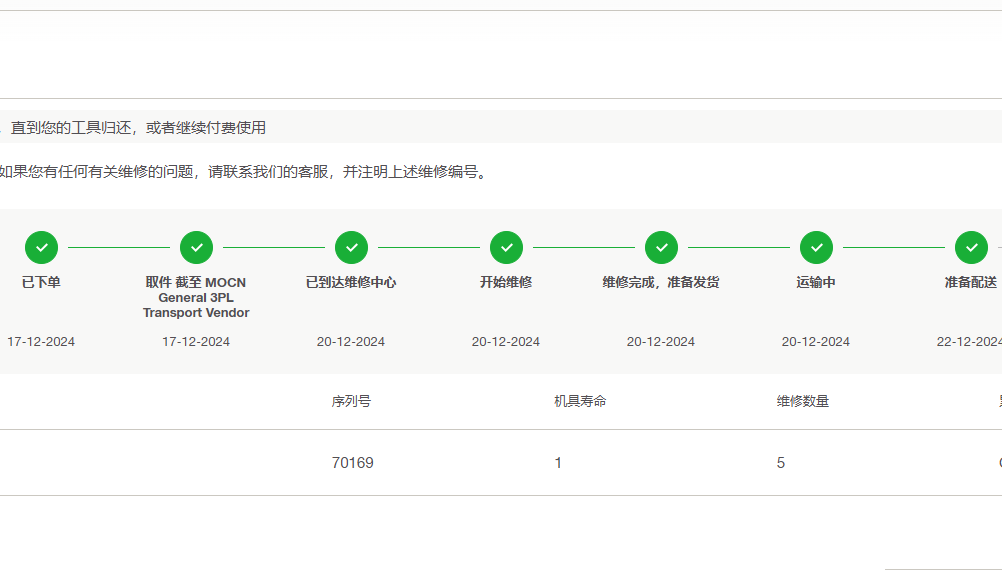The width and height of the screenshot is (1002, 573).
Task: Click the 维修数量 column header
Action: [x=802, y=401]
